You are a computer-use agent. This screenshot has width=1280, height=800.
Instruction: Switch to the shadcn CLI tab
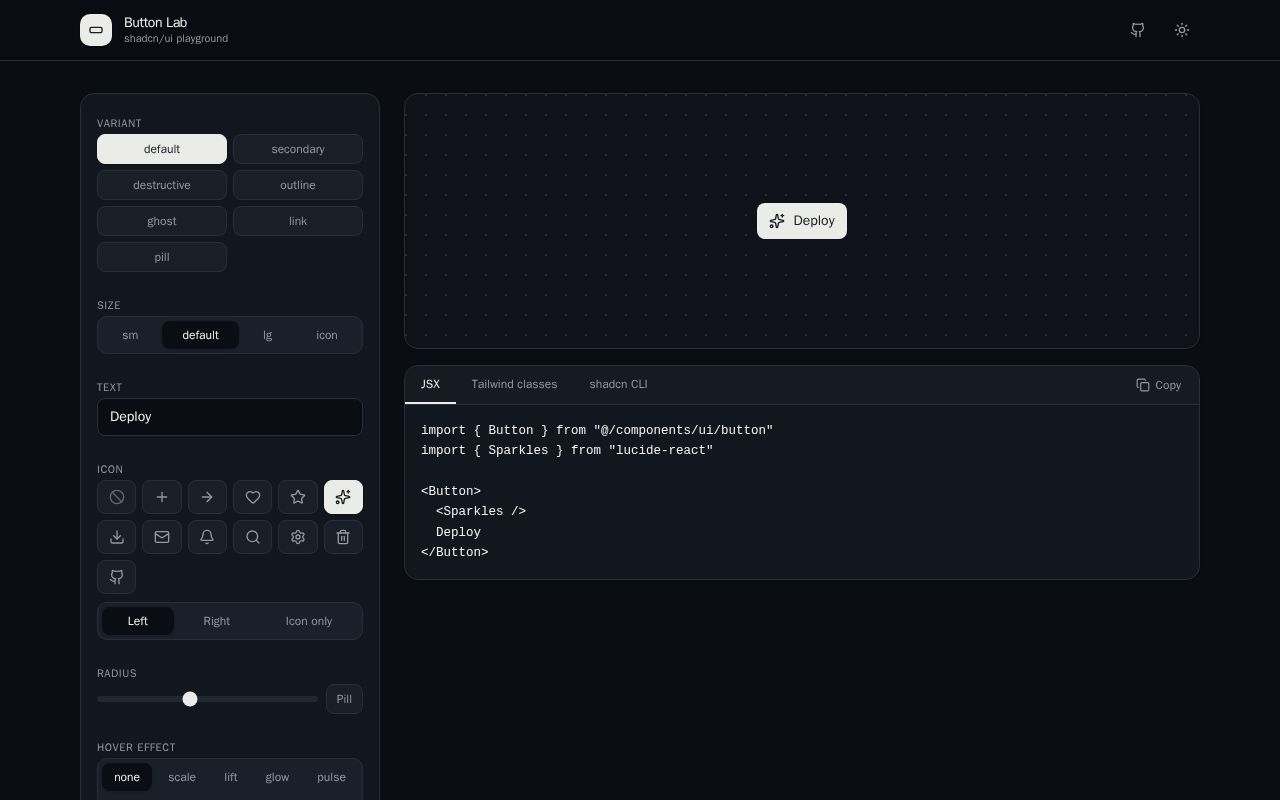pyautogui.click(x=618, y=384)
